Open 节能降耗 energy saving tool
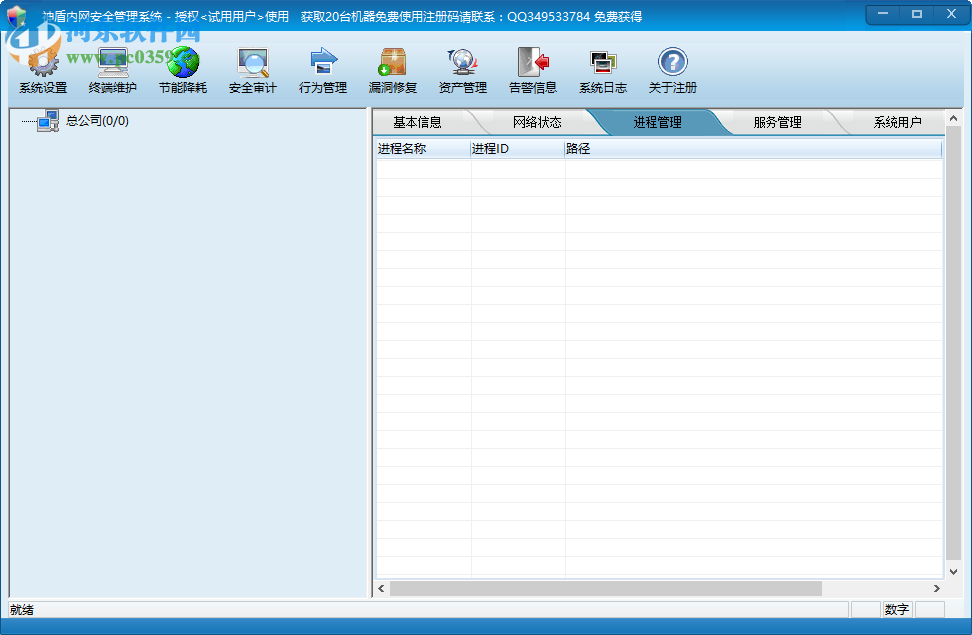972x635 pixels. click(x=183, y=71)
